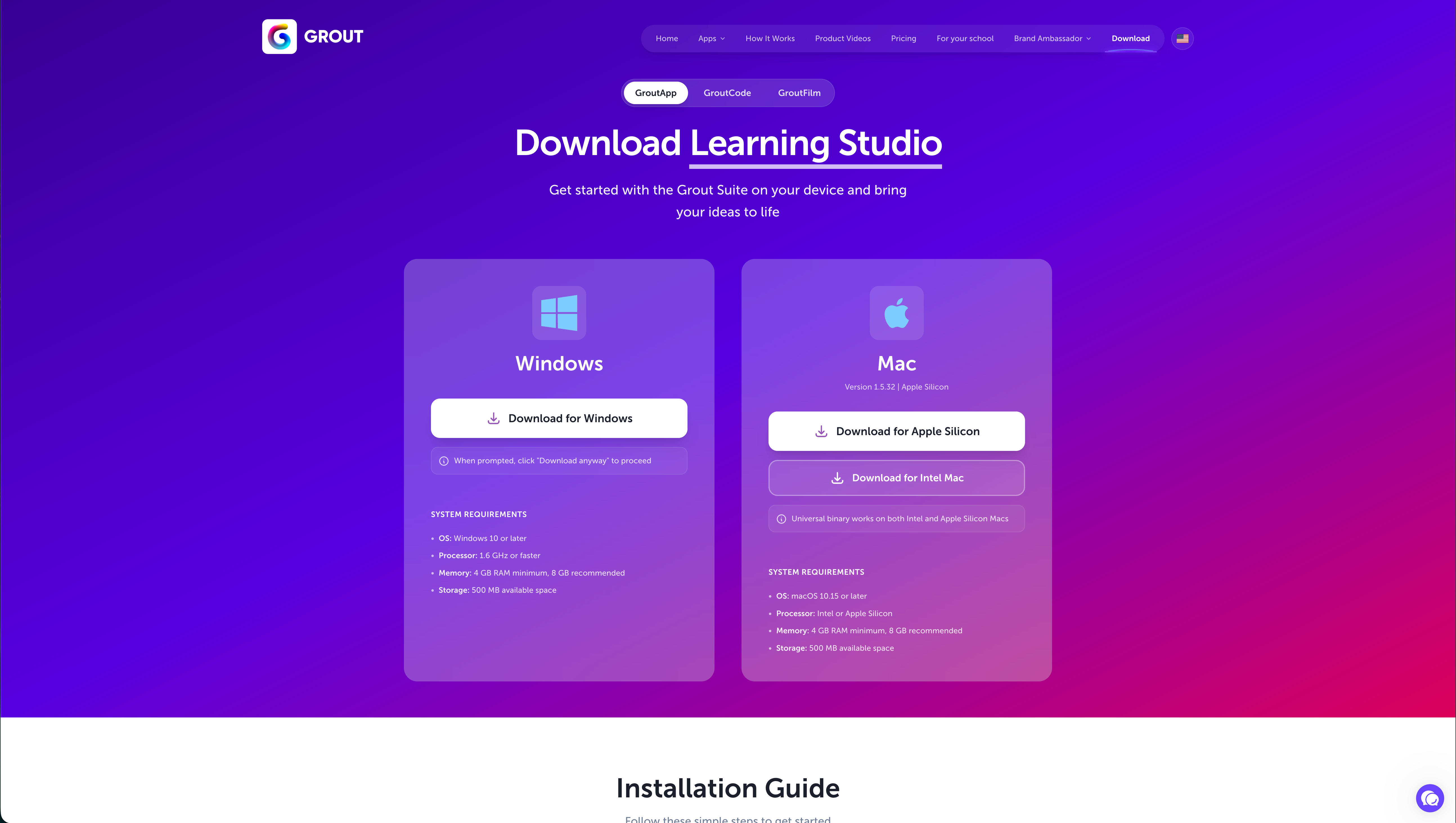Click Download for Windows button
Image resolution: width=1456 pixels, height=823 pixels.
[x=559, y=418]
